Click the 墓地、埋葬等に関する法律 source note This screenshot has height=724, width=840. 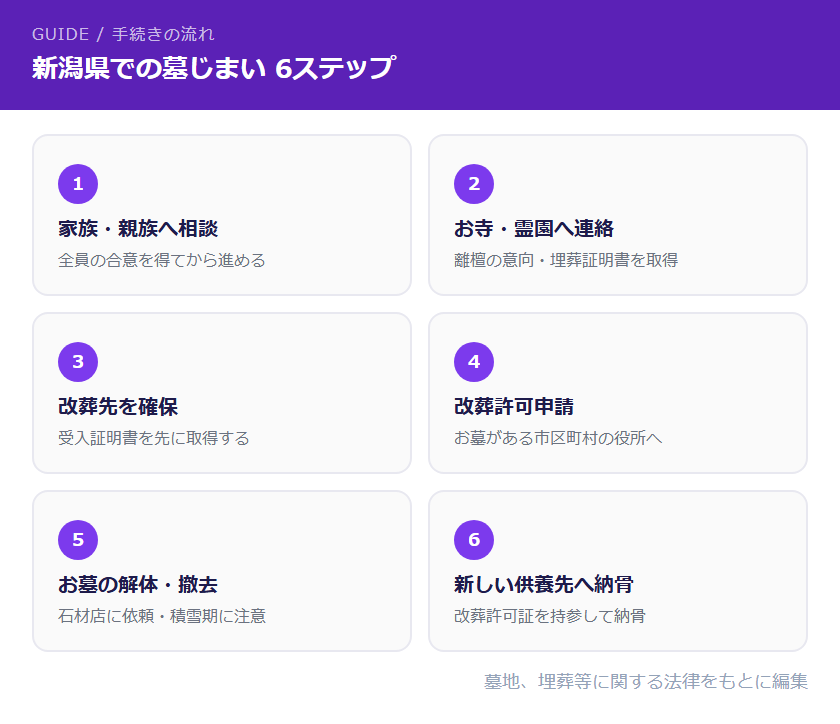(x=646, y=682)
